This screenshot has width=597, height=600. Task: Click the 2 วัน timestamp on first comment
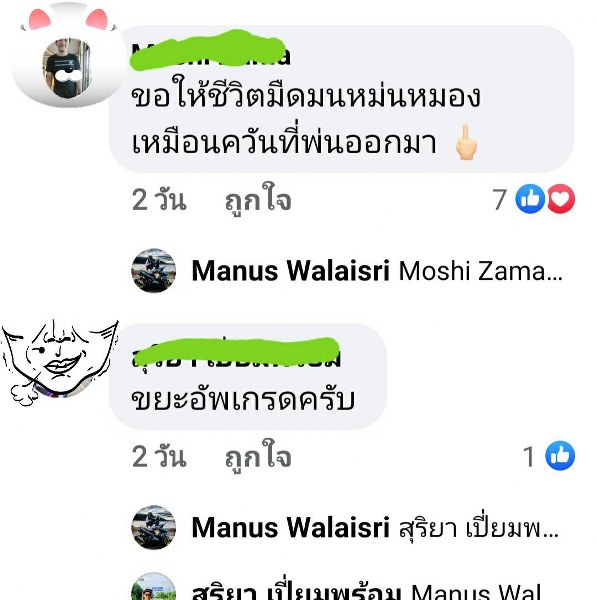(x=159, y=200)
